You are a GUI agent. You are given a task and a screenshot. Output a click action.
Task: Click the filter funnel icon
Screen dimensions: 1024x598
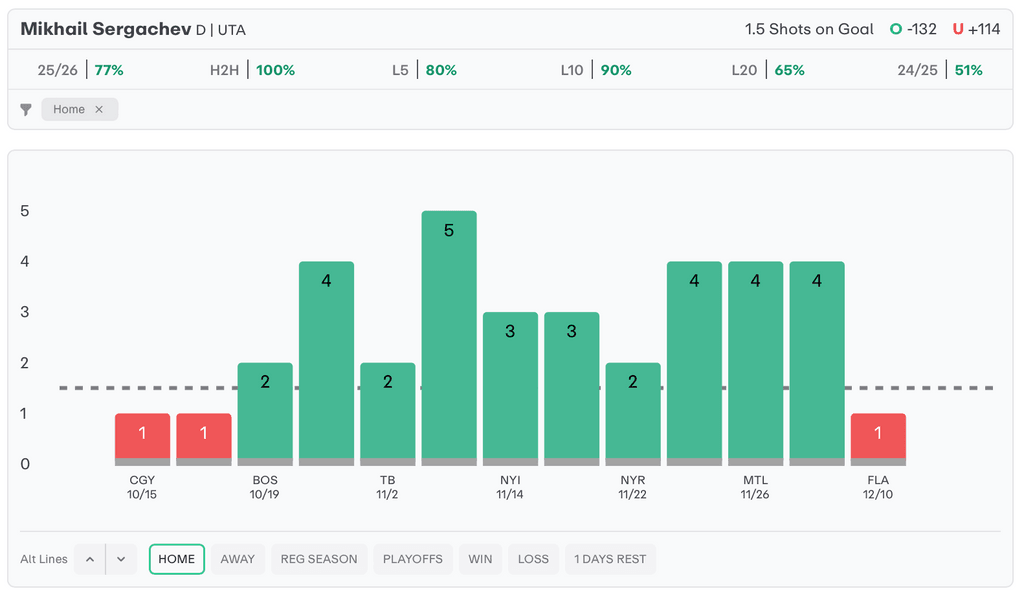tap(26, 110)
